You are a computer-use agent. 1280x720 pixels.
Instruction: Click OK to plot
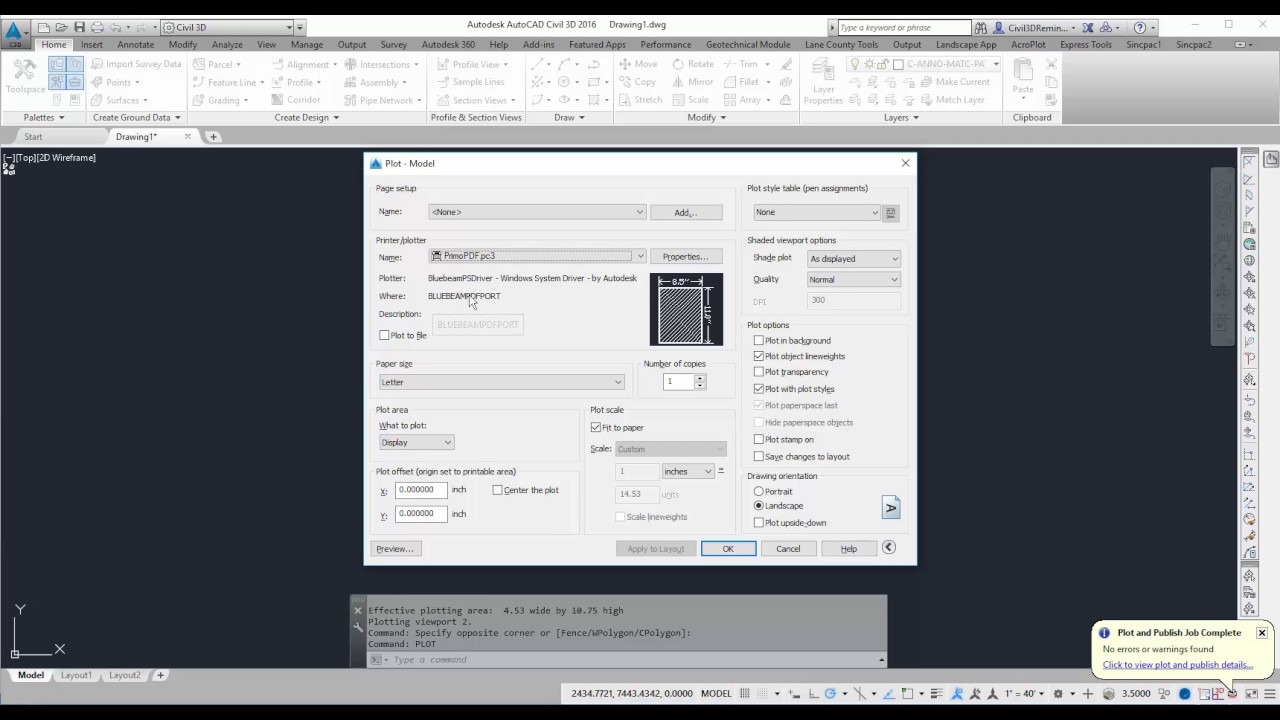click(728, 548)
